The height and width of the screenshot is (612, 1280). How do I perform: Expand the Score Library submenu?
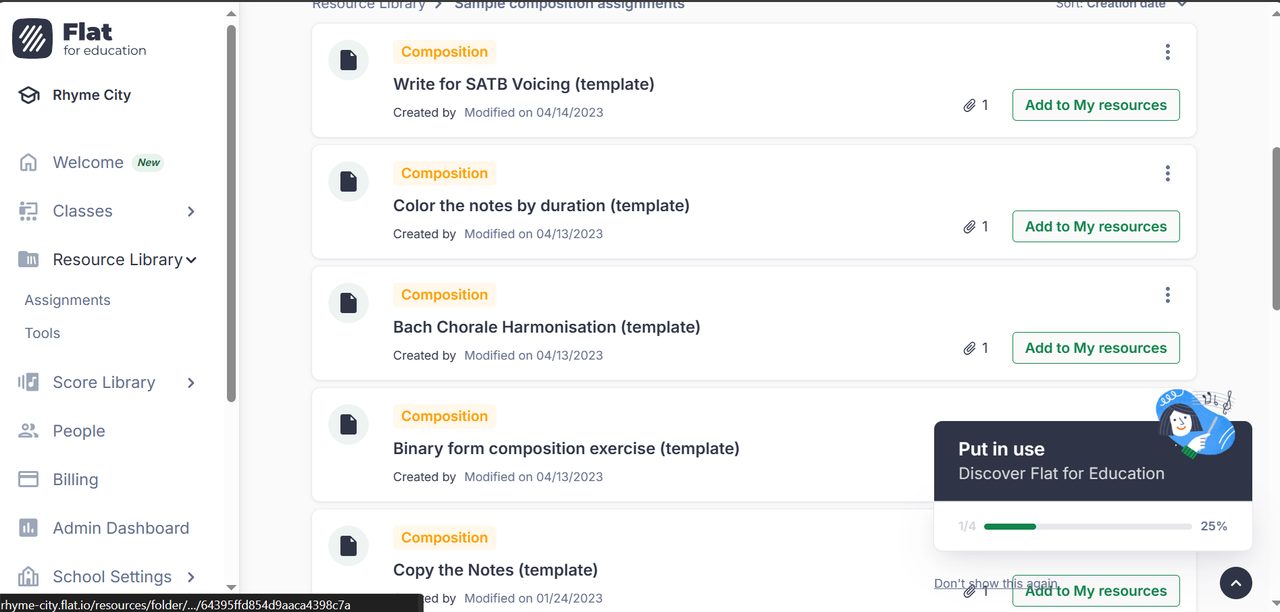[191, 383]
